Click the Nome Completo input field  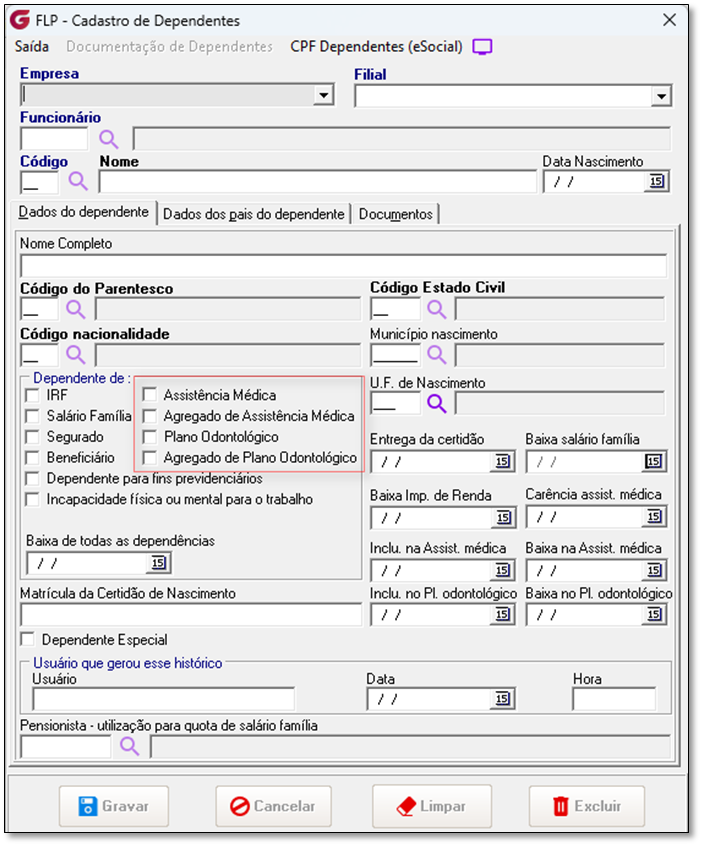coord(343,266)
